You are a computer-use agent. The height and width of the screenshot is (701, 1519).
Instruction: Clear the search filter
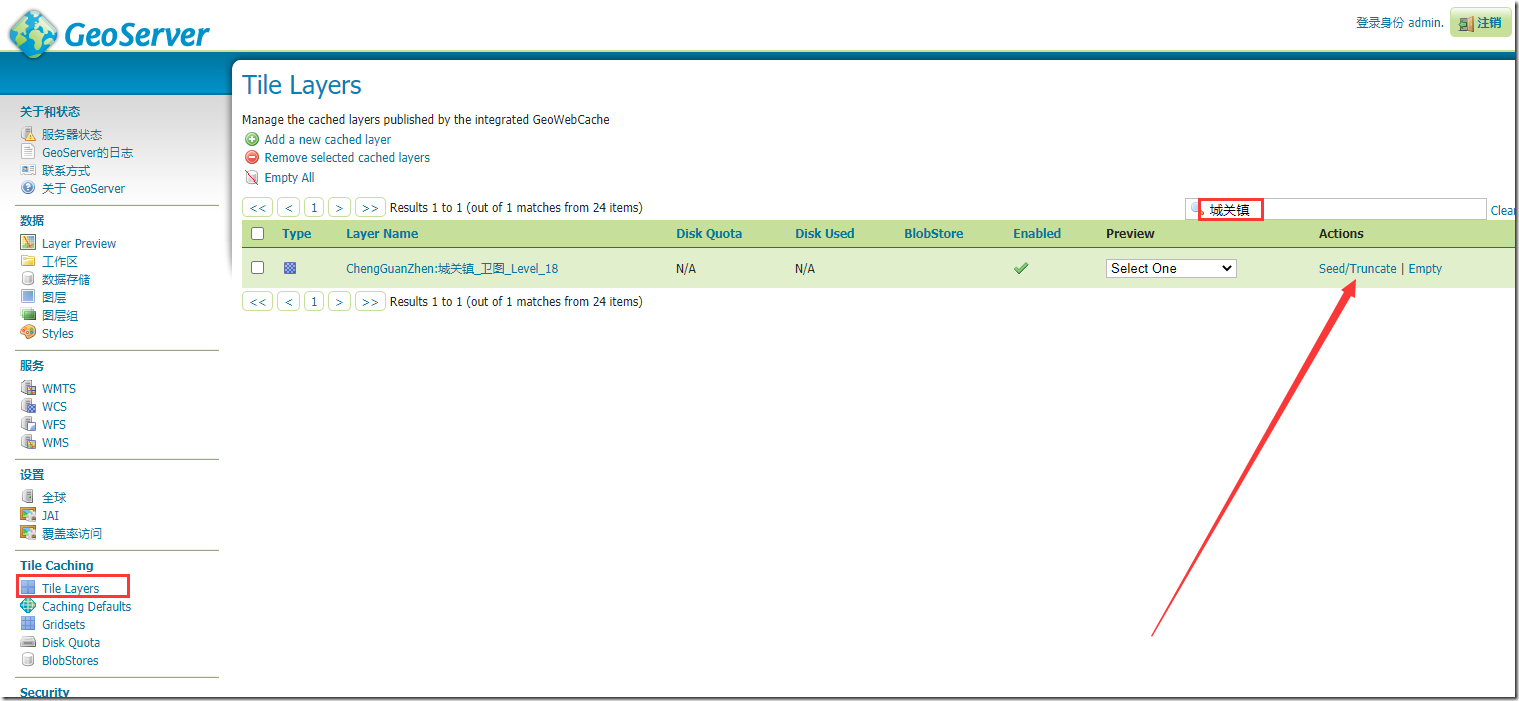(1503, 210)
